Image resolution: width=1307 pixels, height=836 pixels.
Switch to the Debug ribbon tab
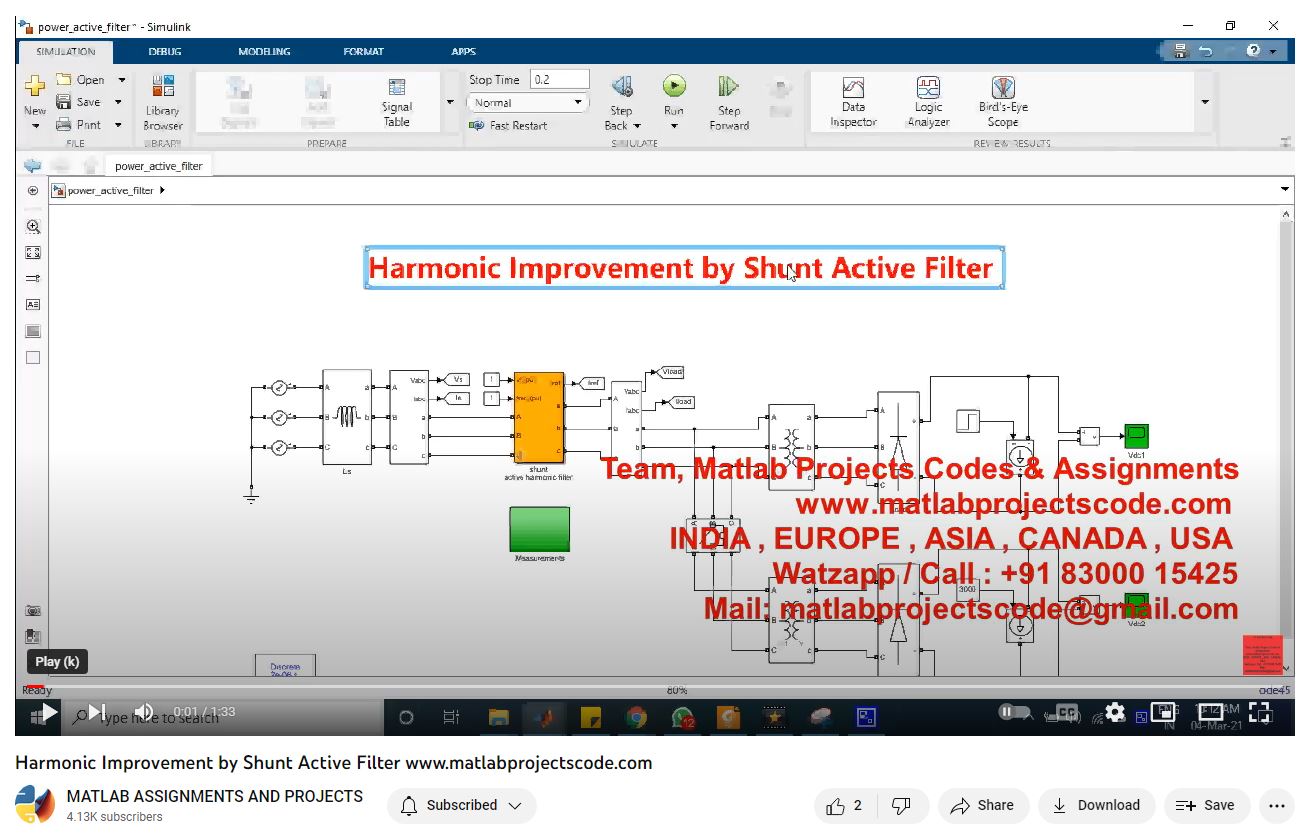click(165, 52)
